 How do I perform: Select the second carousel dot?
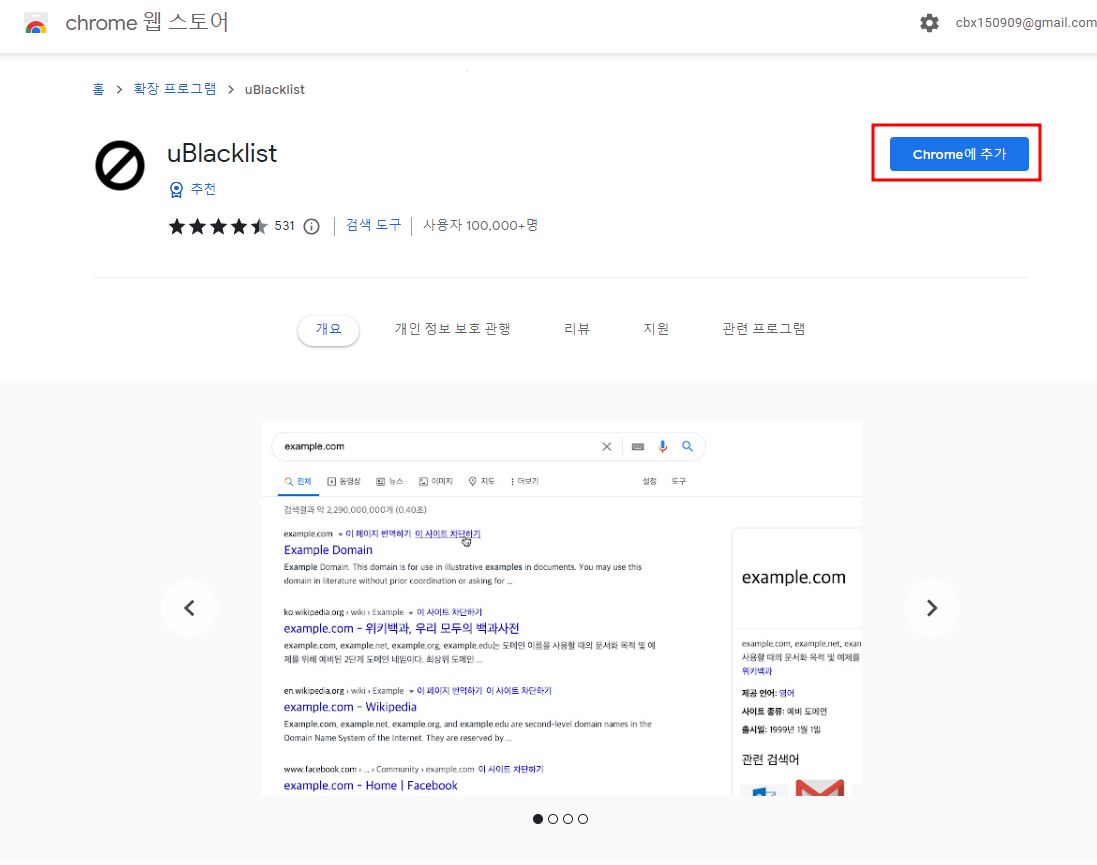coord(553,819)
